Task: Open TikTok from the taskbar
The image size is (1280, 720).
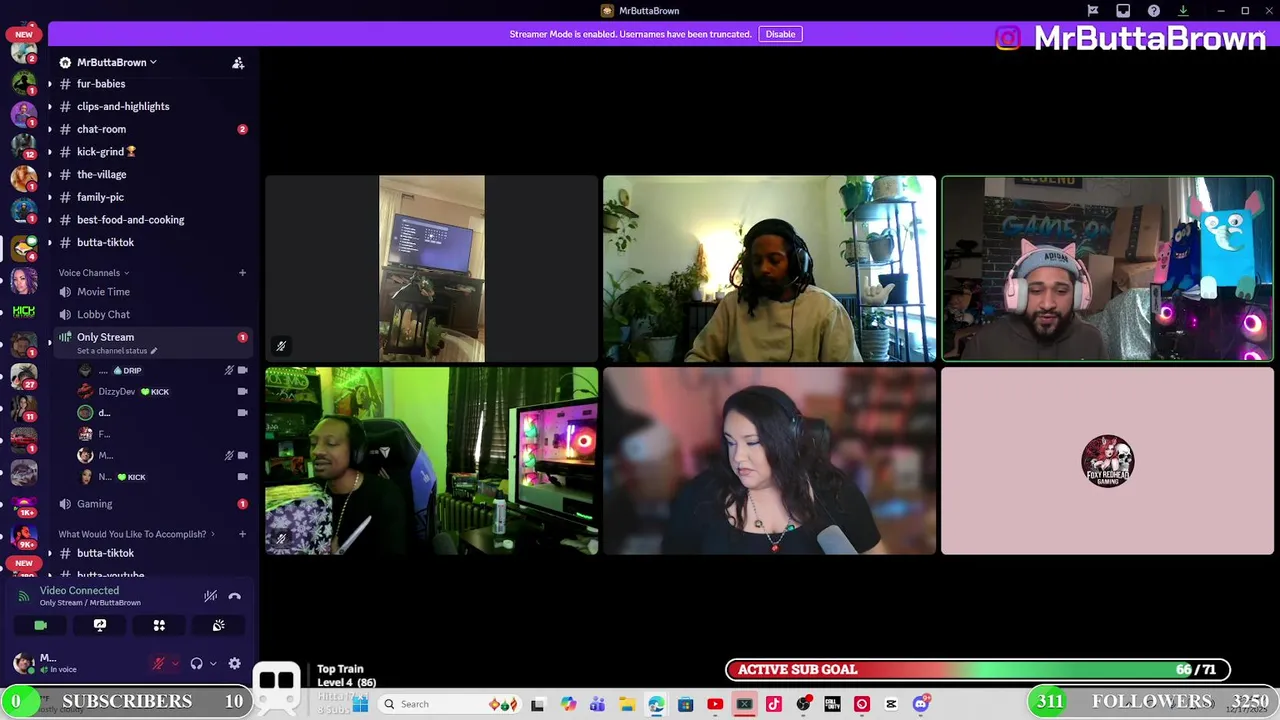Action: tap(773, 704)
